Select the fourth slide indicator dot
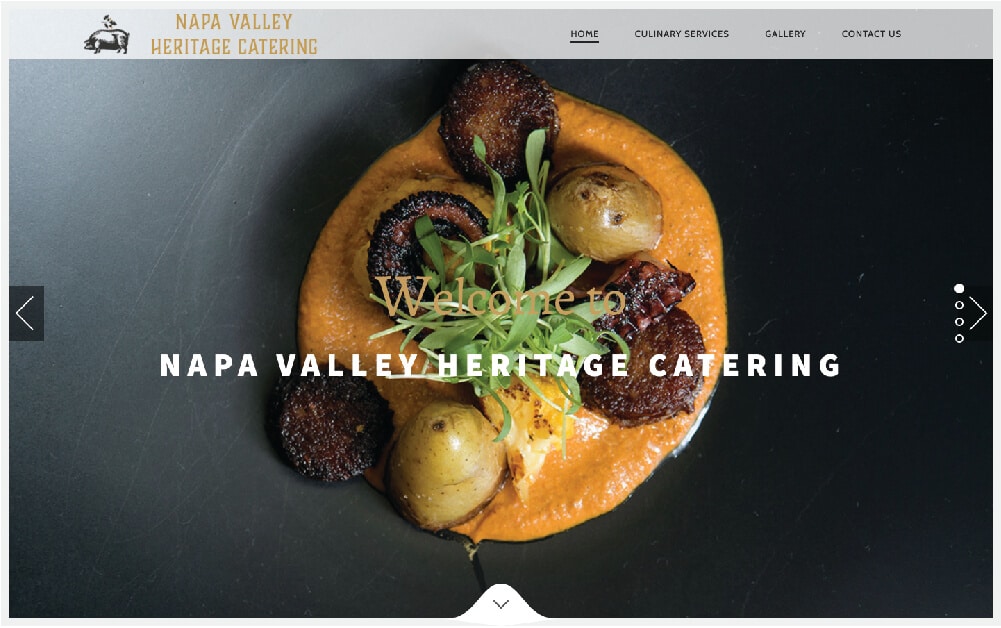 click(959, 339)
